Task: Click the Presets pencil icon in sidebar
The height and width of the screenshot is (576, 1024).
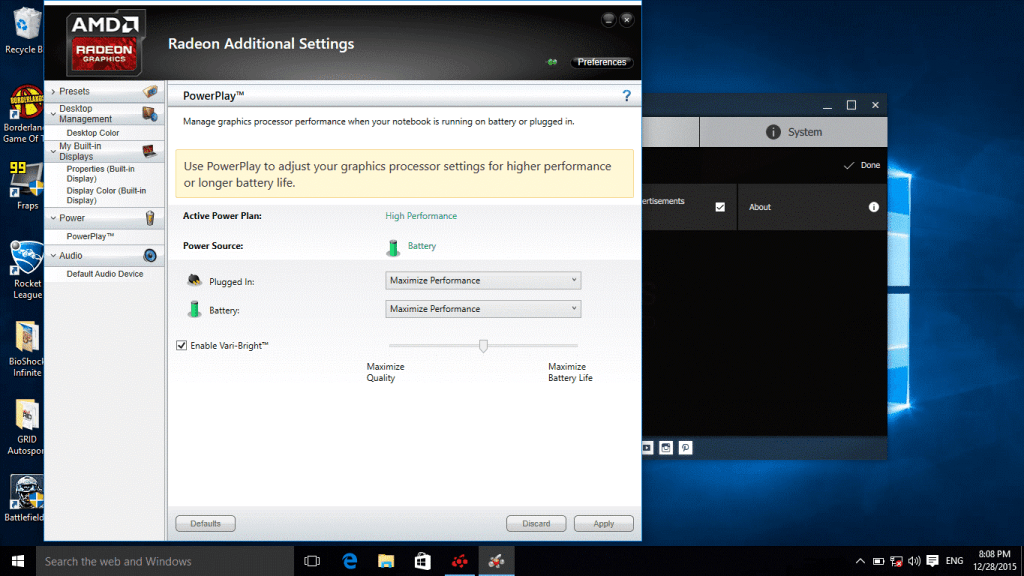Action: [x=150, y=91]
